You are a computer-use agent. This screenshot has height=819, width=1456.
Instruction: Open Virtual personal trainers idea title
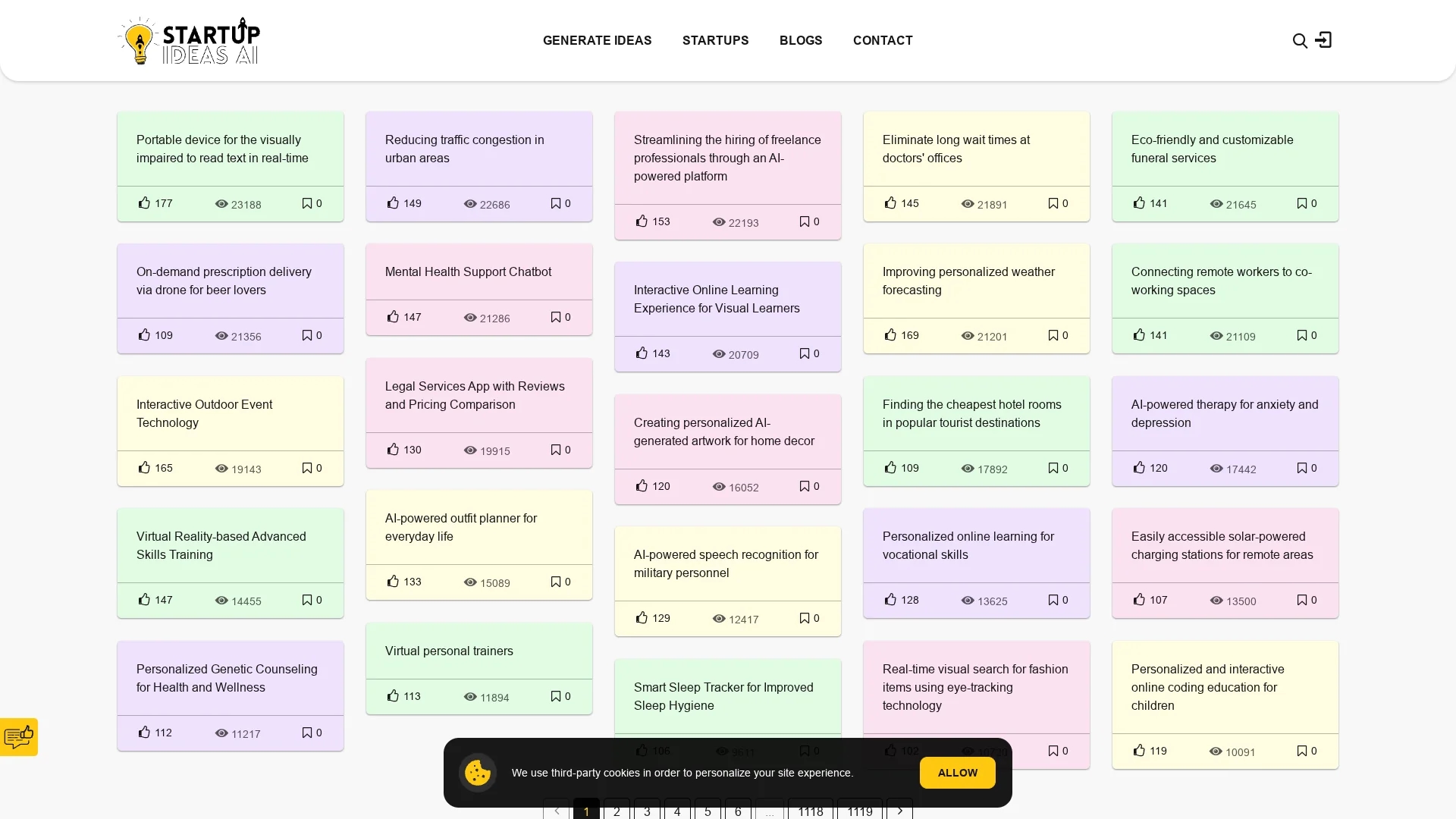[x=449, y=651]
